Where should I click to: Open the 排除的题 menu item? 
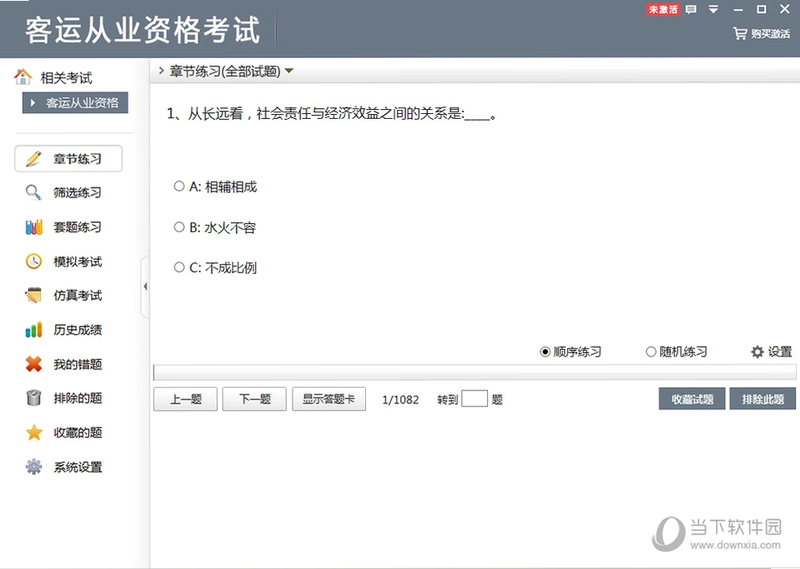pos(78,398)
